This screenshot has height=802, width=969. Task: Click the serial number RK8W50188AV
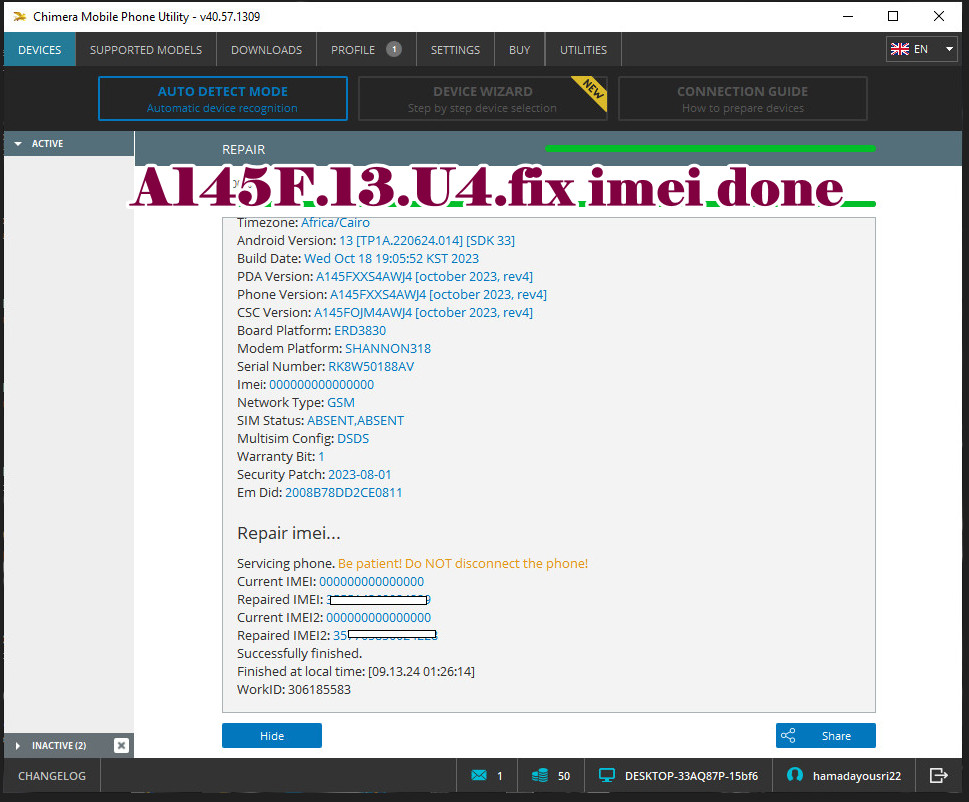coord(371,366)
